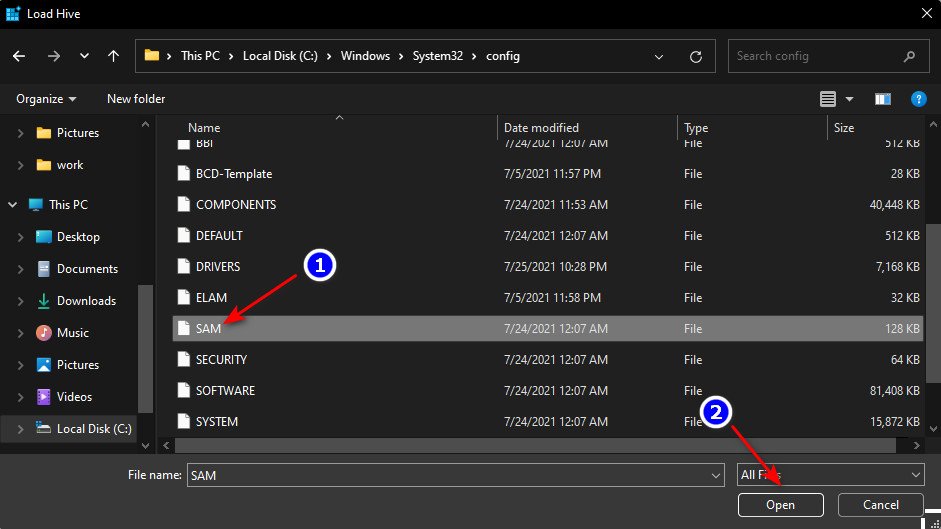941x529 pixels.
Task: Sort files by Date modified column
Action: pyautogui.click(x=541, y=128)
